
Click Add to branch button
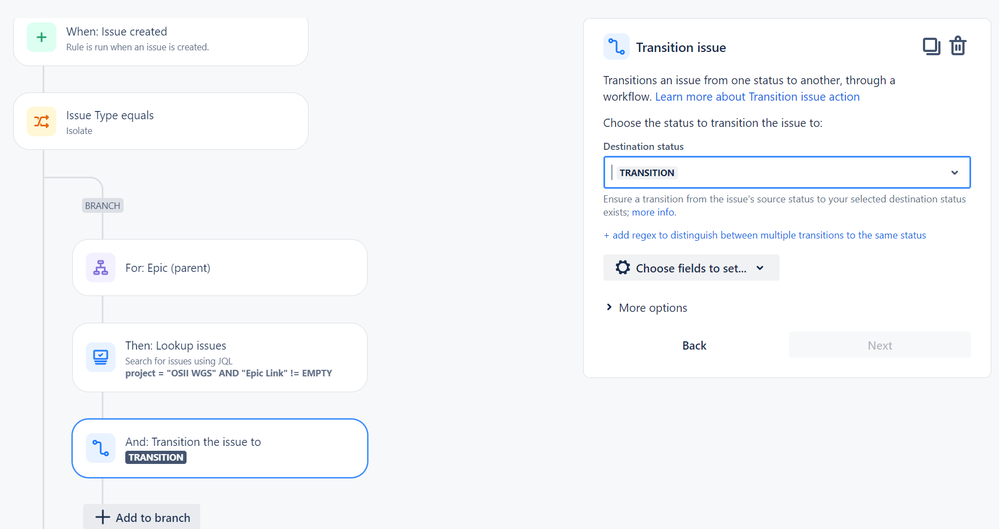click(142, 517)
